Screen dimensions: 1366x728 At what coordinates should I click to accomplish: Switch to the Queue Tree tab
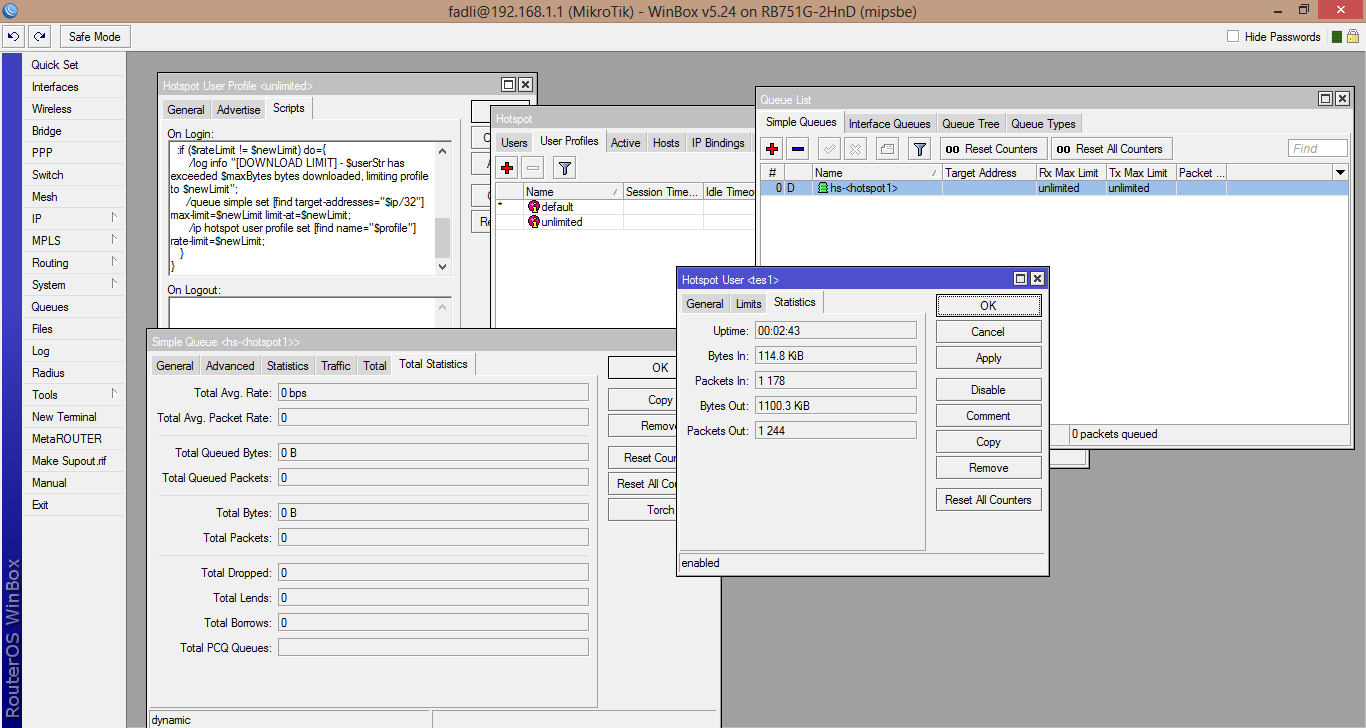tap(970, 123)
